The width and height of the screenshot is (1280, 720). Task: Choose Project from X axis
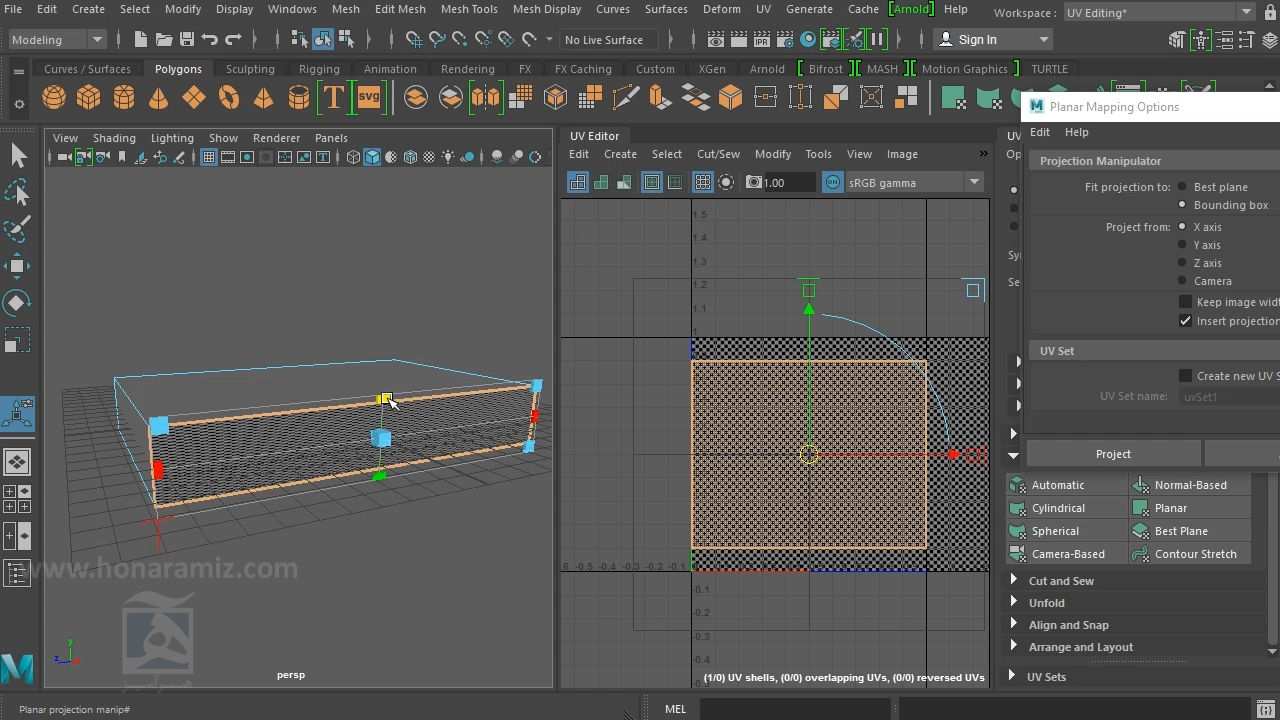[x=1182, y=227]
